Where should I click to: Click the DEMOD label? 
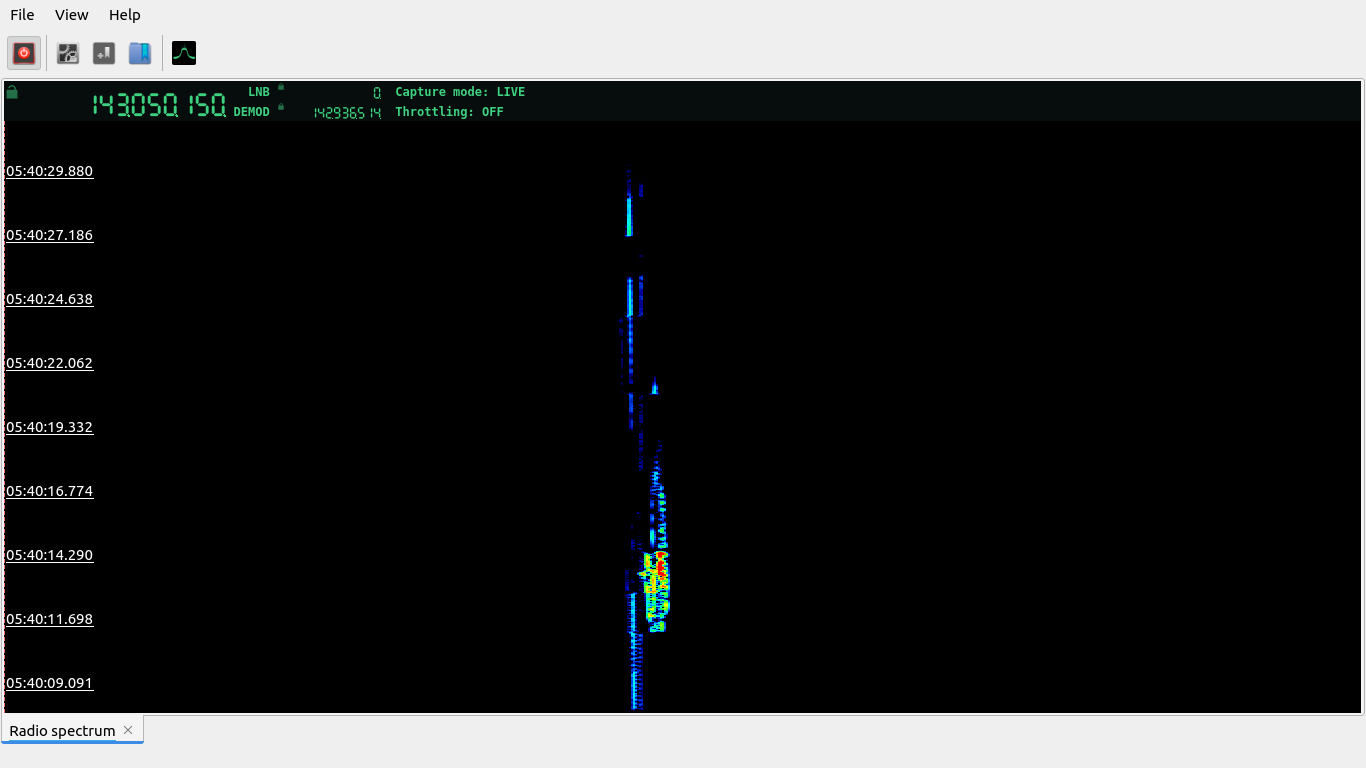[252, 112]
